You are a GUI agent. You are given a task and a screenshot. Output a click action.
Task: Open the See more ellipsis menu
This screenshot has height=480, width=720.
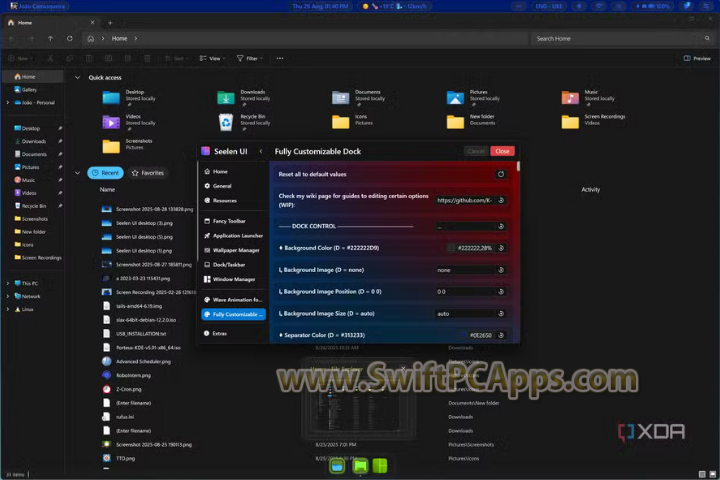pyautogui.click(x=280, y=58)
